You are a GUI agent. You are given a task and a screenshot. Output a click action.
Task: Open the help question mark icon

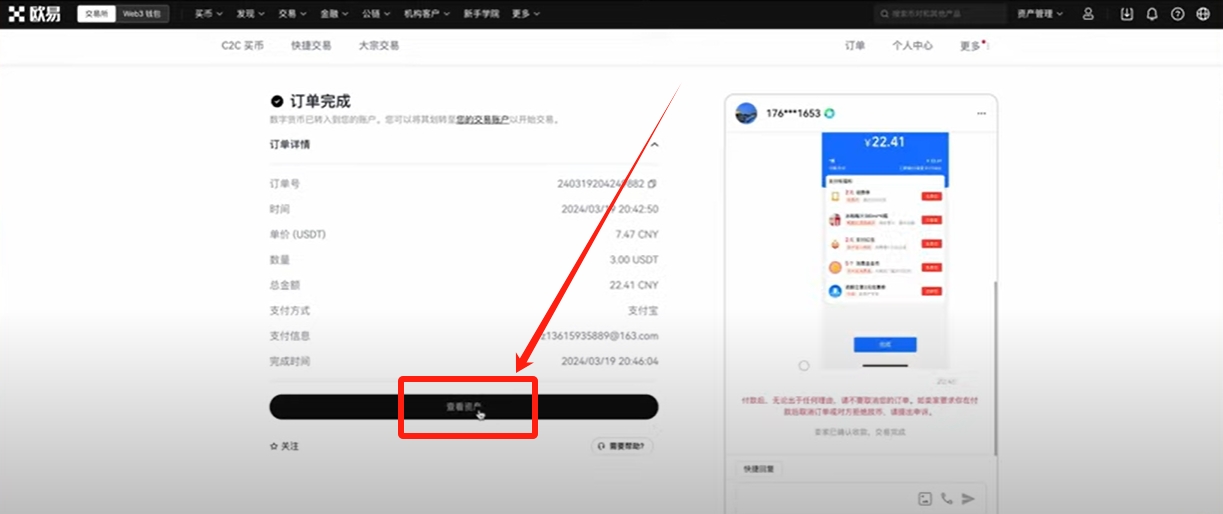tap(1177, 14)
